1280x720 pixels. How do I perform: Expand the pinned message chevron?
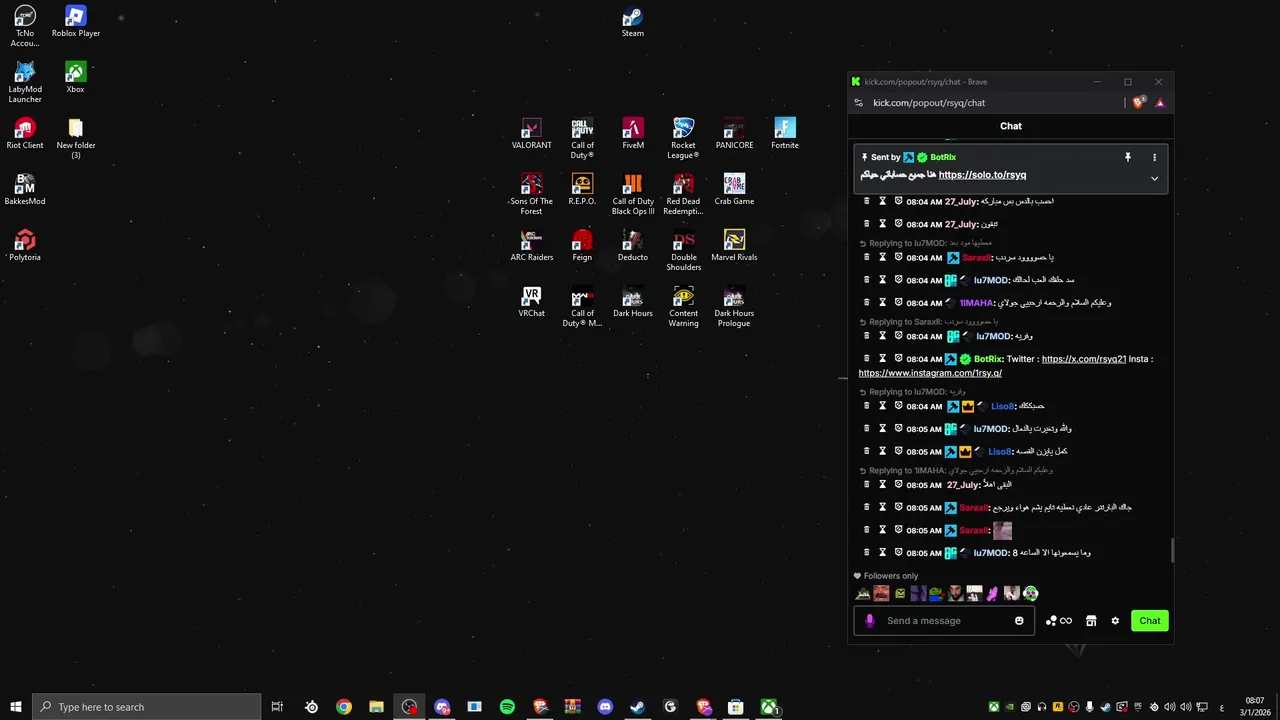1154,178
